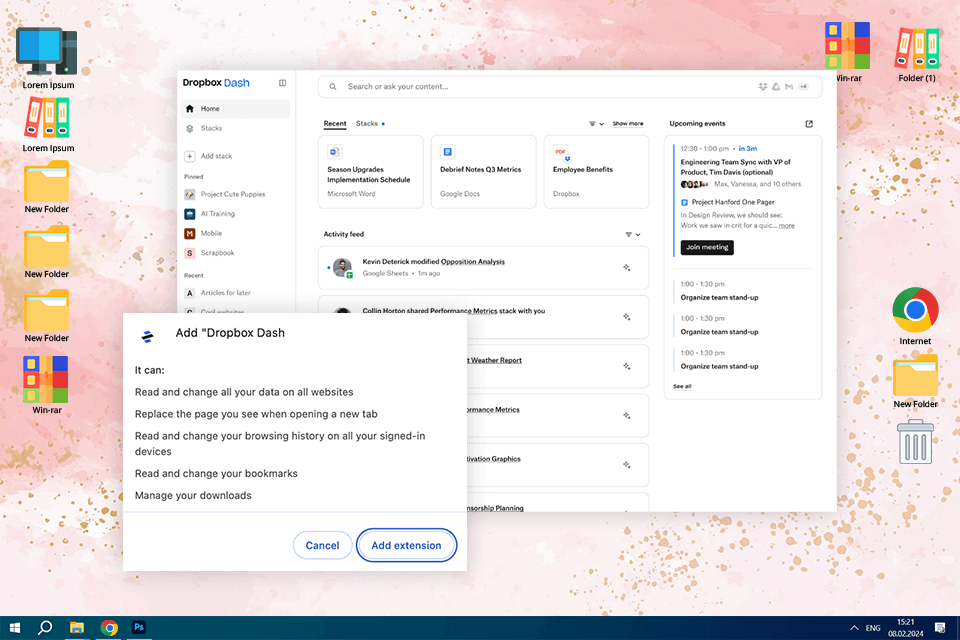Open the Season Upgrades Implementation Schedule card

click(x=370, y=172)
